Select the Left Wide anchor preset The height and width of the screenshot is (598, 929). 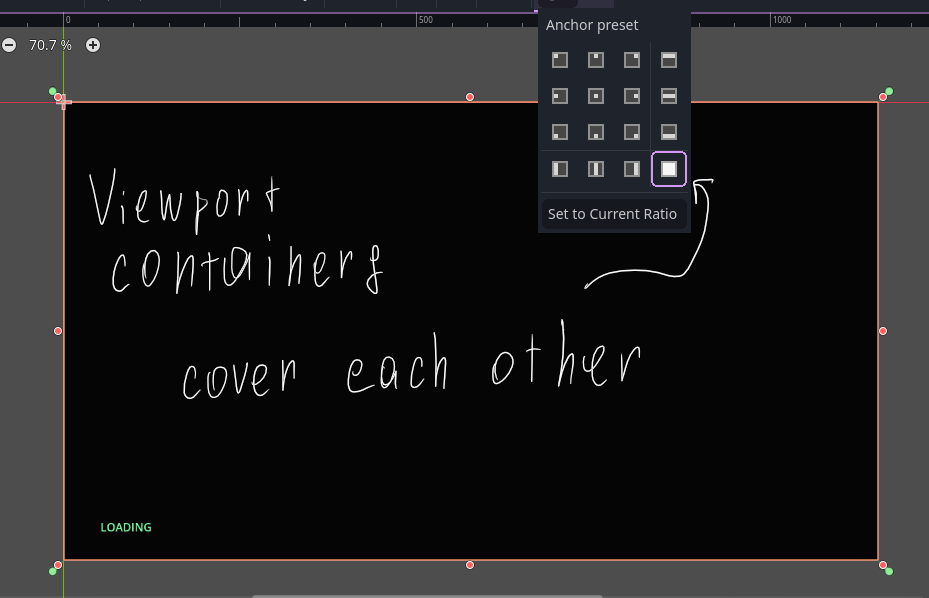click(x=560, y=169)
